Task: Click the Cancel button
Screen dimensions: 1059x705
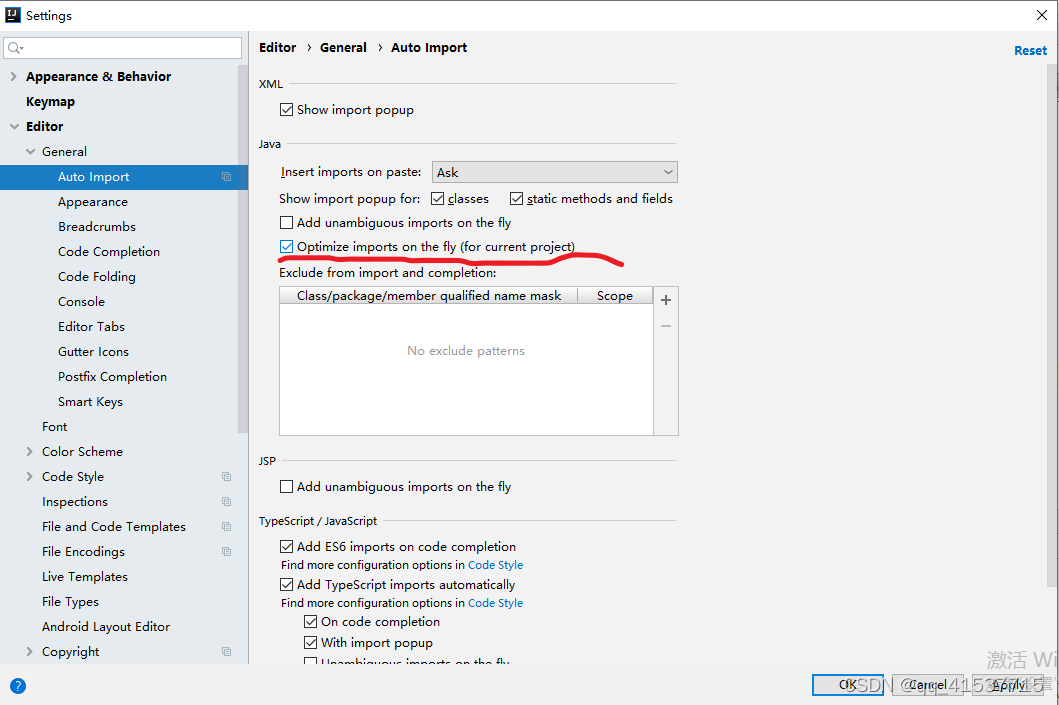Action: pos(927,685)
